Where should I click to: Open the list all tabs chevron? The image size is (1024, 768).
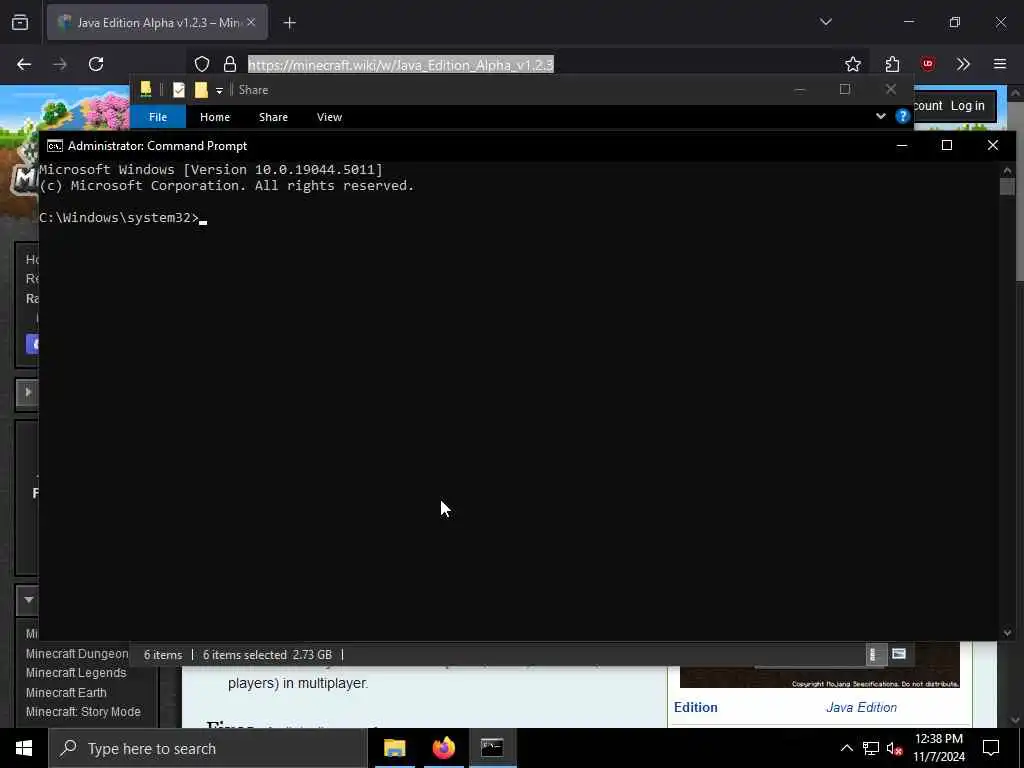tap(825, 22)
